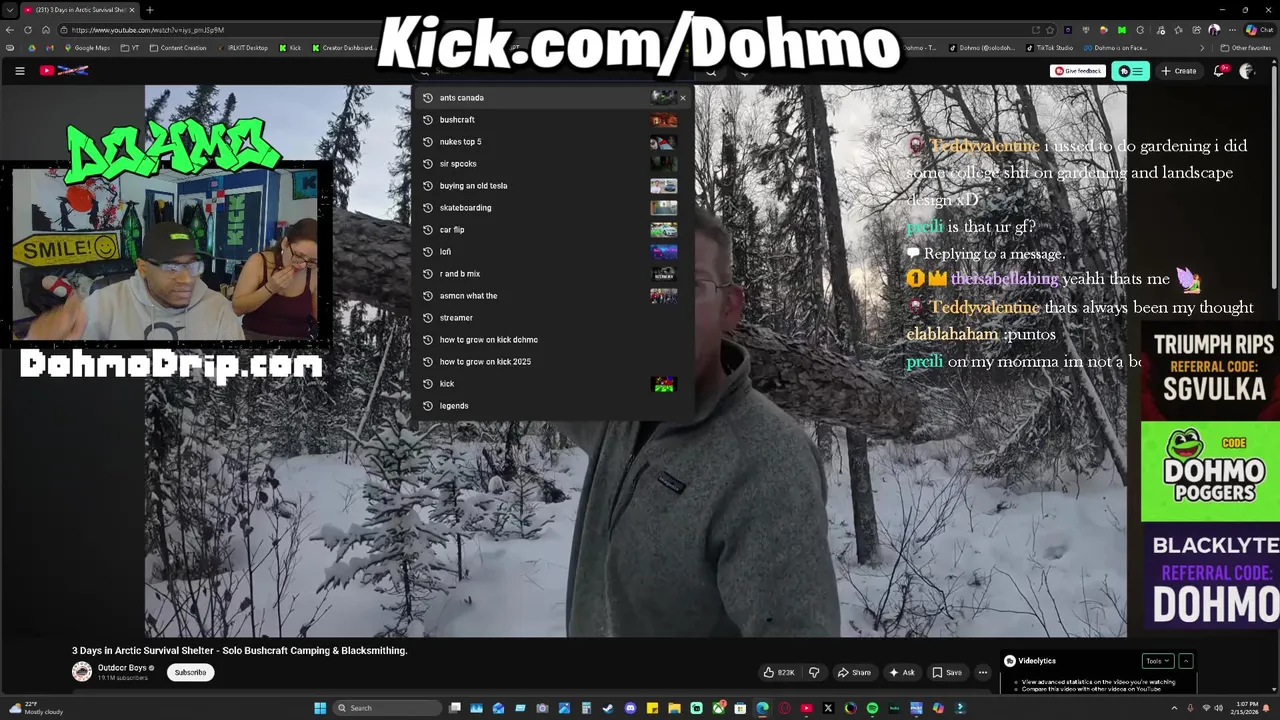This screenshot has height=720, width=1280.
Task: Choose 'streamer' from search history
Action: 552,318
